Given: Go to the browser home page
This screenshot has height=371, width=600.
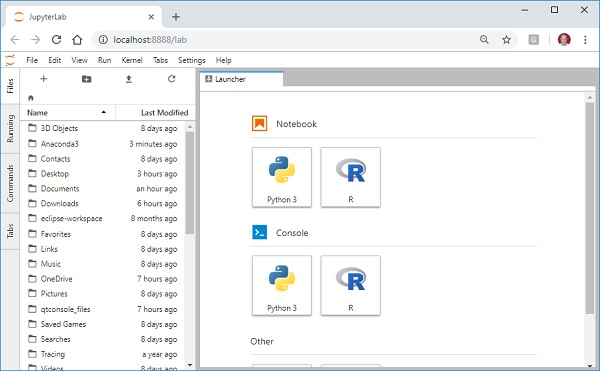Looking at the screenshot, I should (77, 39).
